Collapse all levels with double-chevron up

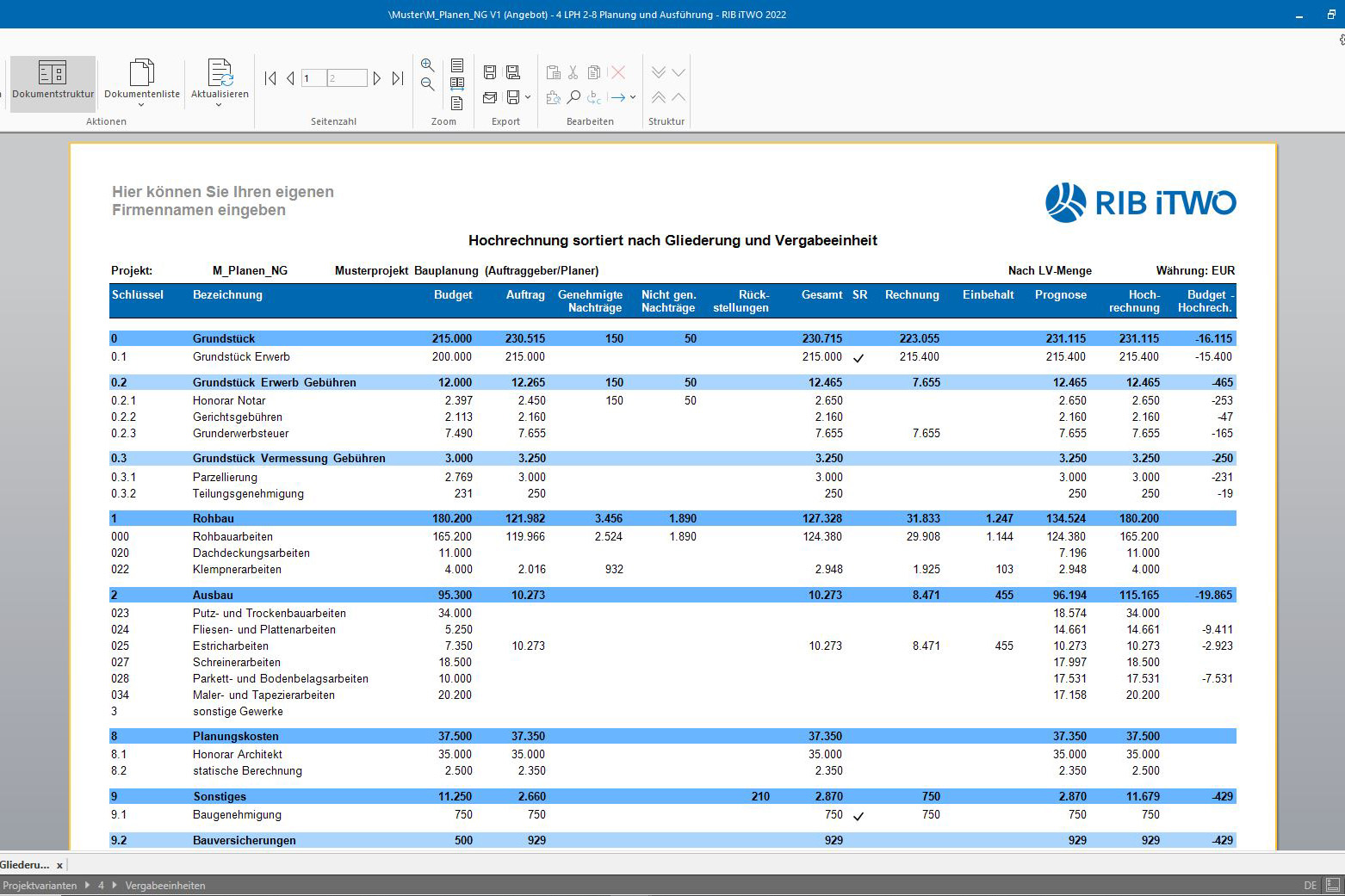pyautogui.click(x=658, y=97)
